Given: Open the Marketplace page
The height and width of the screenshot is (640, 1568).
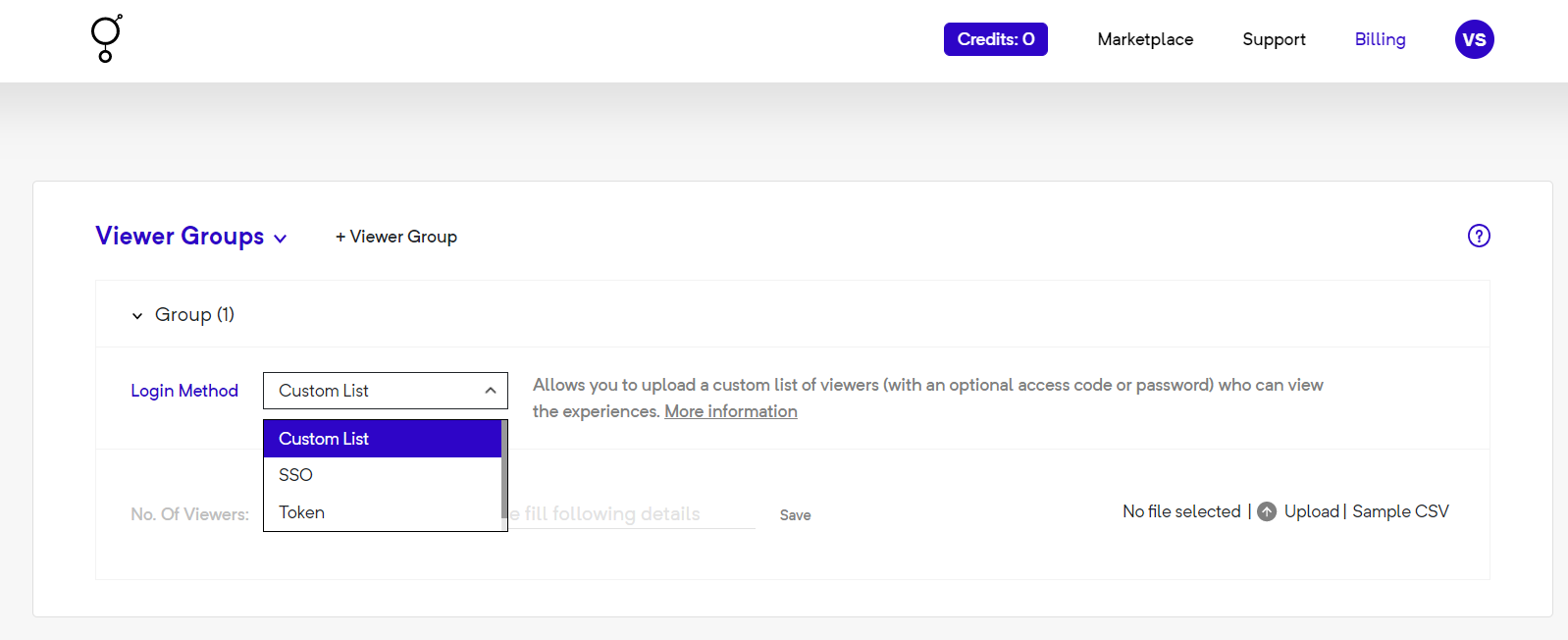Looking at the screenshot, I should pyautogui.click(x=1145, y=39).
